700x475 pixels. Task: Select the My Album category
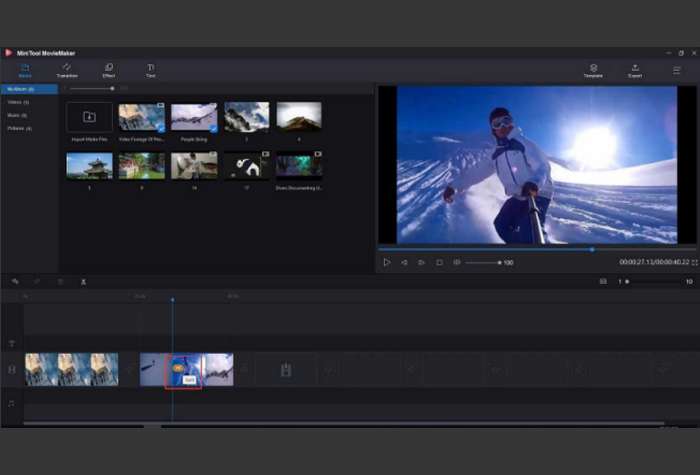pos(29,89)
